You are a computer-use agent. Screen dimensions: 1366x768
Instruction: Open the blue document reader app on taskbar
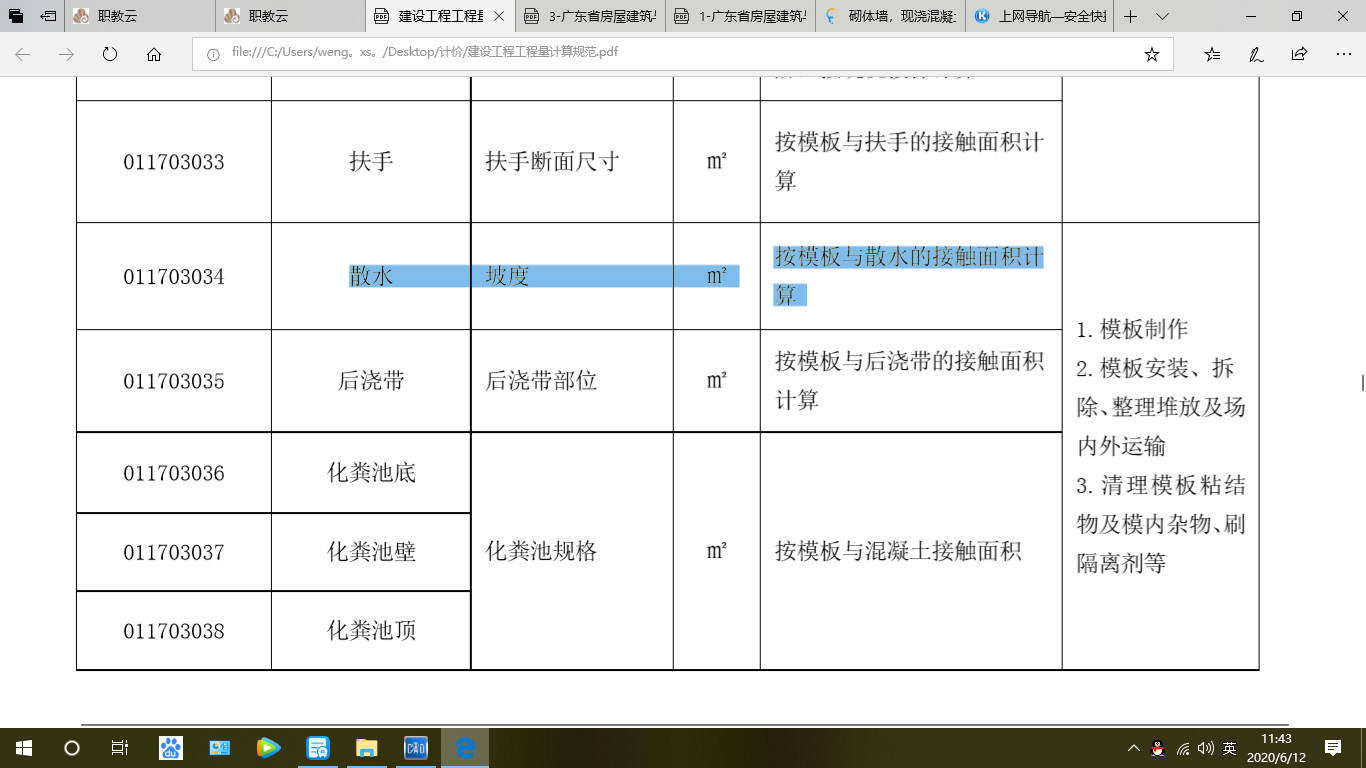point(318,748)
